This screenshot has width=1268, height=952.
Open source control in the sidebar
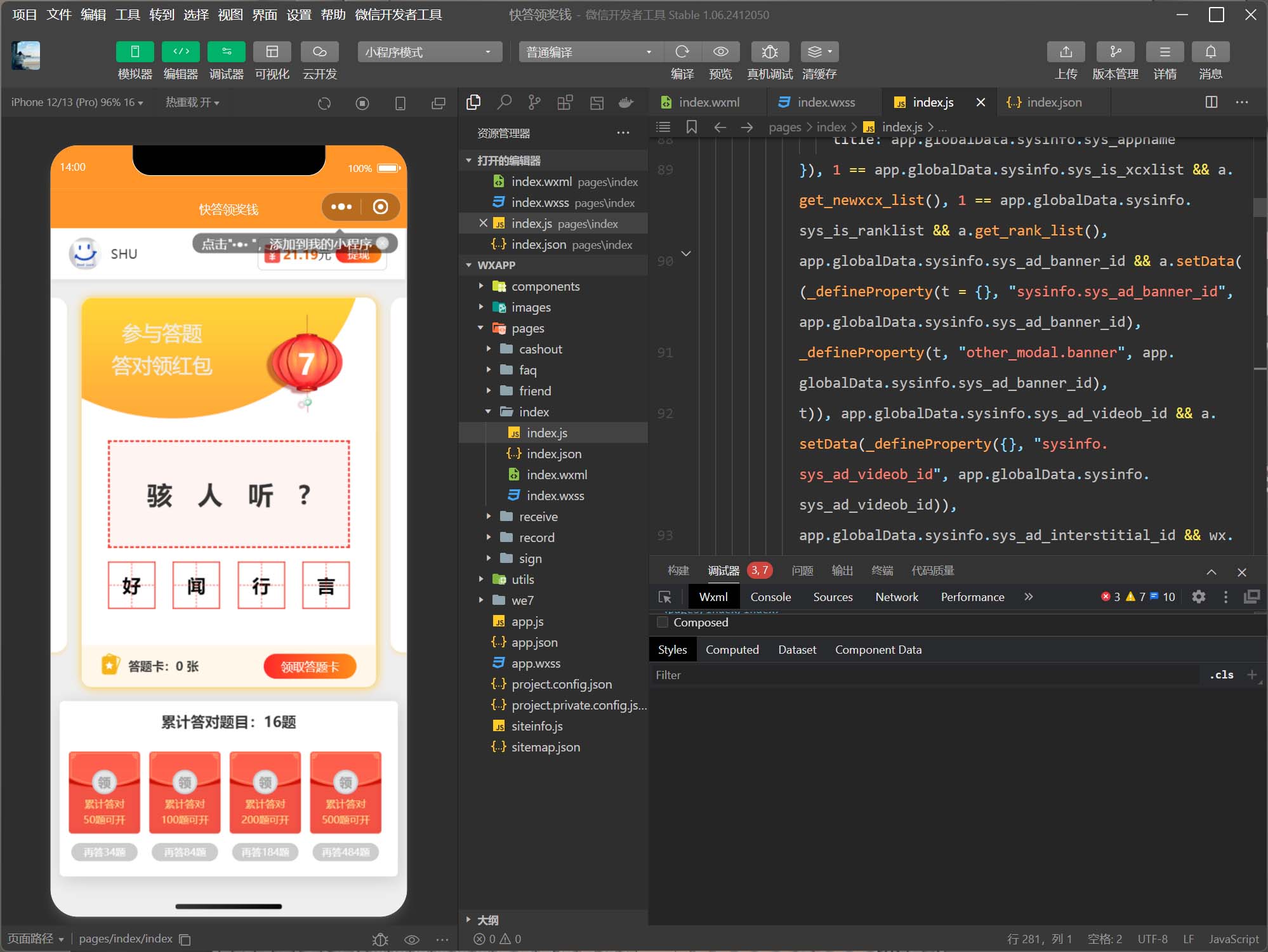pyautogui.click(x=535, y=102)
